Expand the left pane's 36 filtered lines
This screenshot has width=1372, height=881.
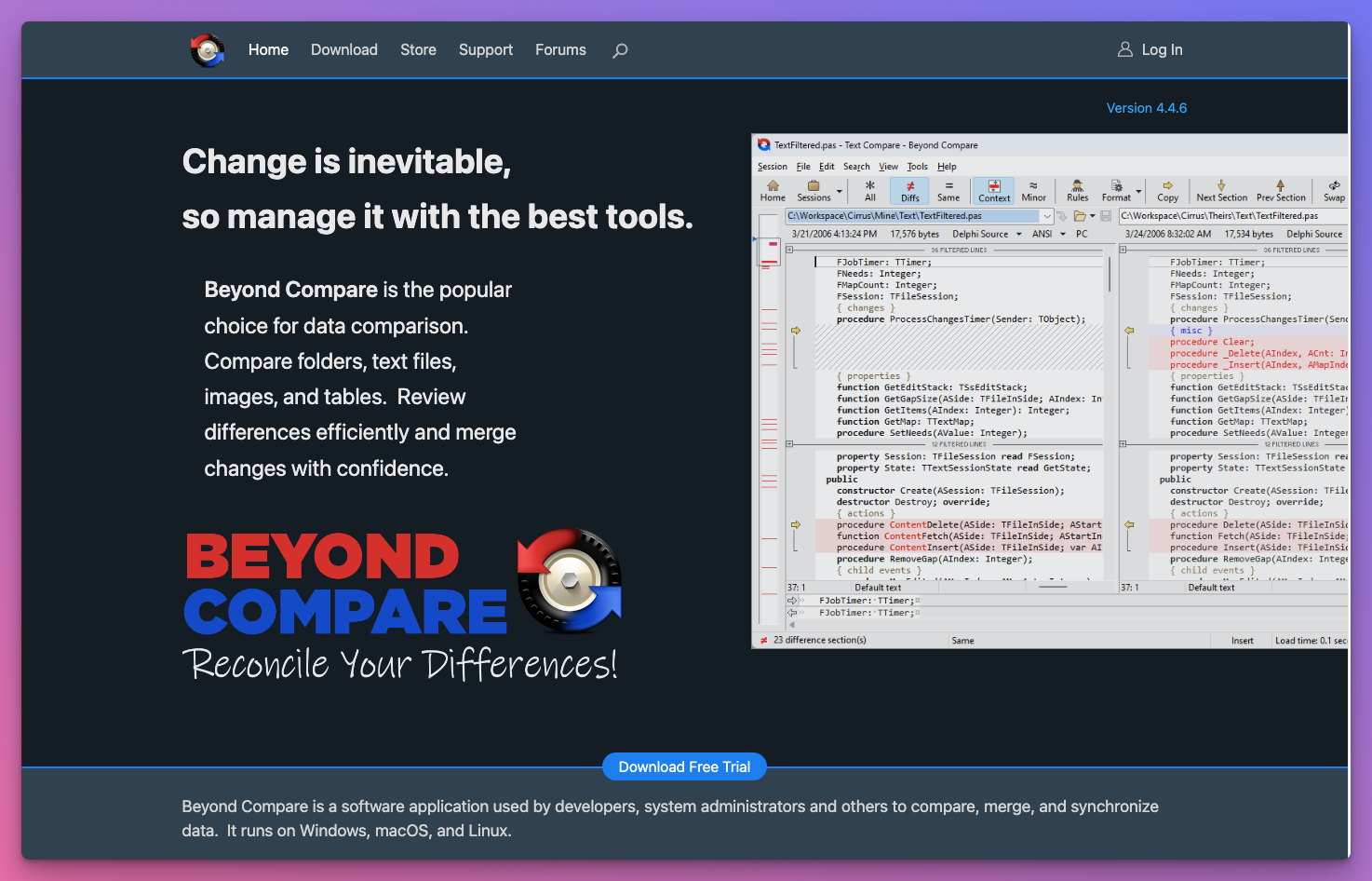coord(789,250)
